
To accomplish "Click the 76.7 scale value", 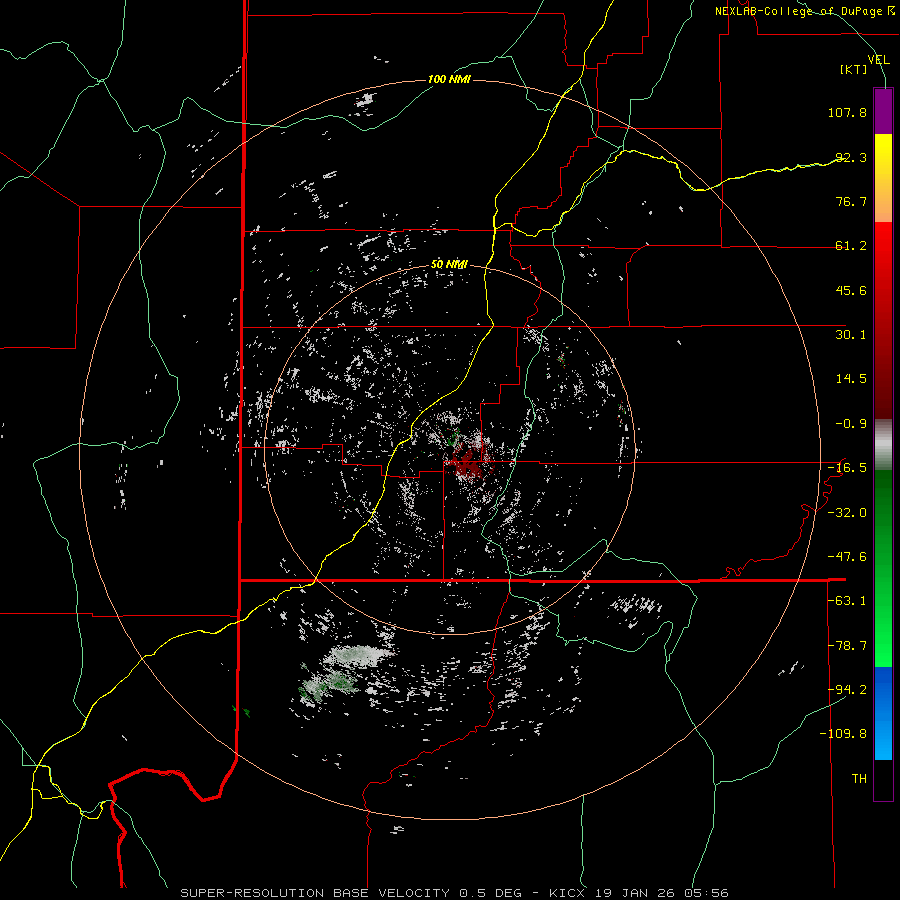I will [851, 201].
